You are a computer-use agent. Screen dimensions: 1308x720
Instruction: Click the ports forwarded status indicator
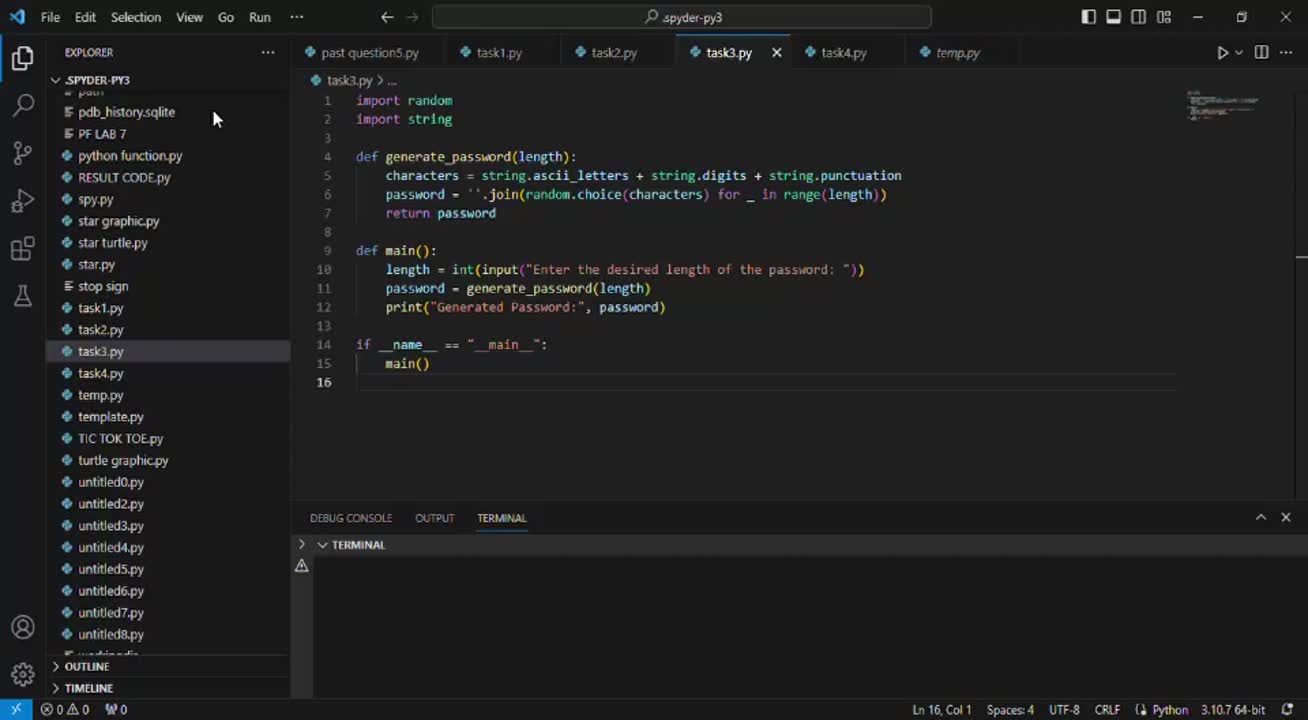pyautogui.click(x=116, y=709)
